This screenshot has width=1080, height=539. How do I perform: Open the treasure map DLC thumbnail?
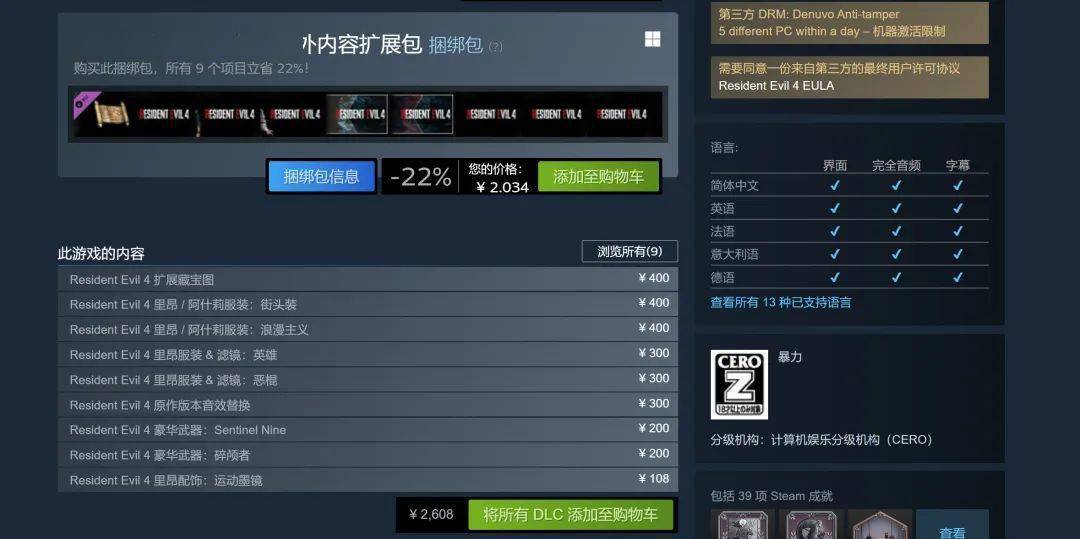point(103,114)
